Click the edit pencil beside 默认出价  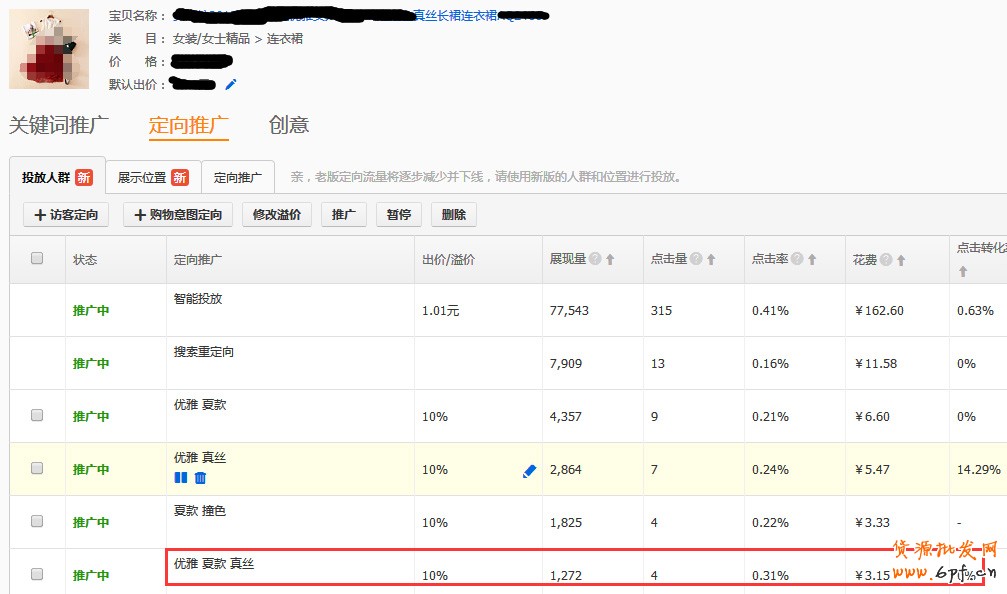[x=231, y=84]
